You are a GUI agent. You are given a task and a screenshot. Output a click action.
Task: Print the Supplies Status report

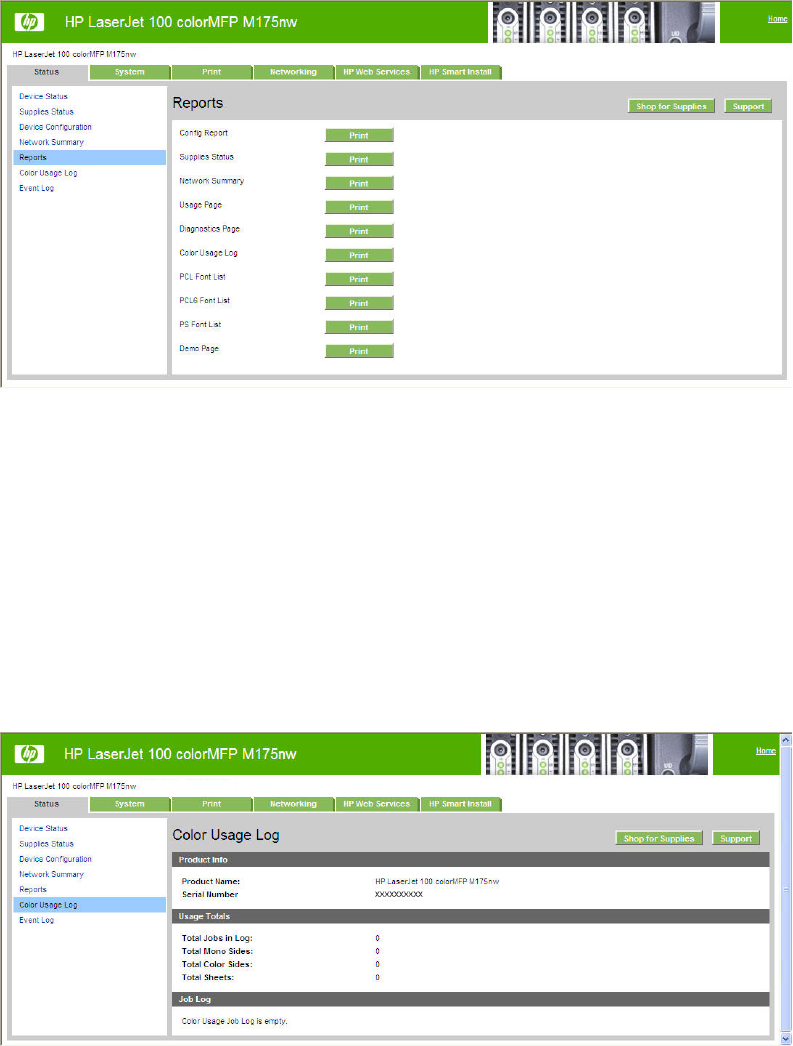(x=359, y=159)
